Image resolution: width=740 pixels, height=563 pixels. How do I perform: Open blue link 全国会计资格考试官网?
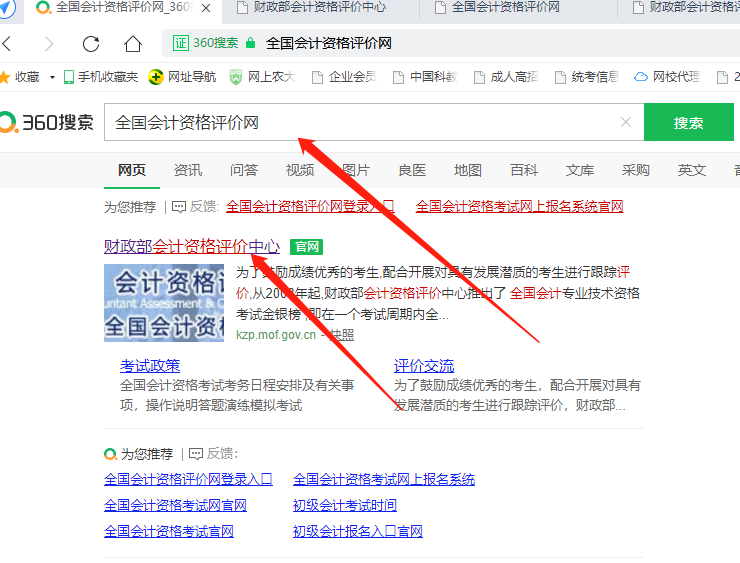click(169, 531)
